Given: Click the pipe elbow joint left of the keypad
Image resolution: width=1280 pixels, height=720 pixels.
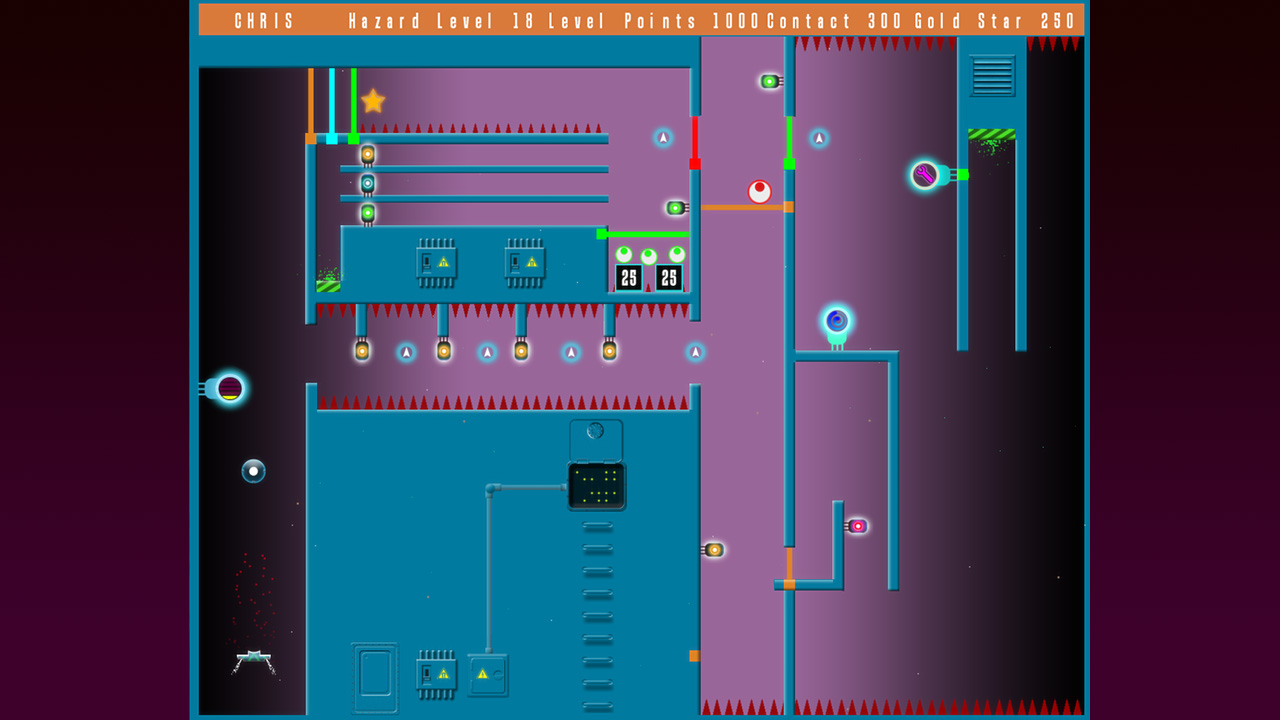Looking at the screenshot, I should [x=490, y=490].
